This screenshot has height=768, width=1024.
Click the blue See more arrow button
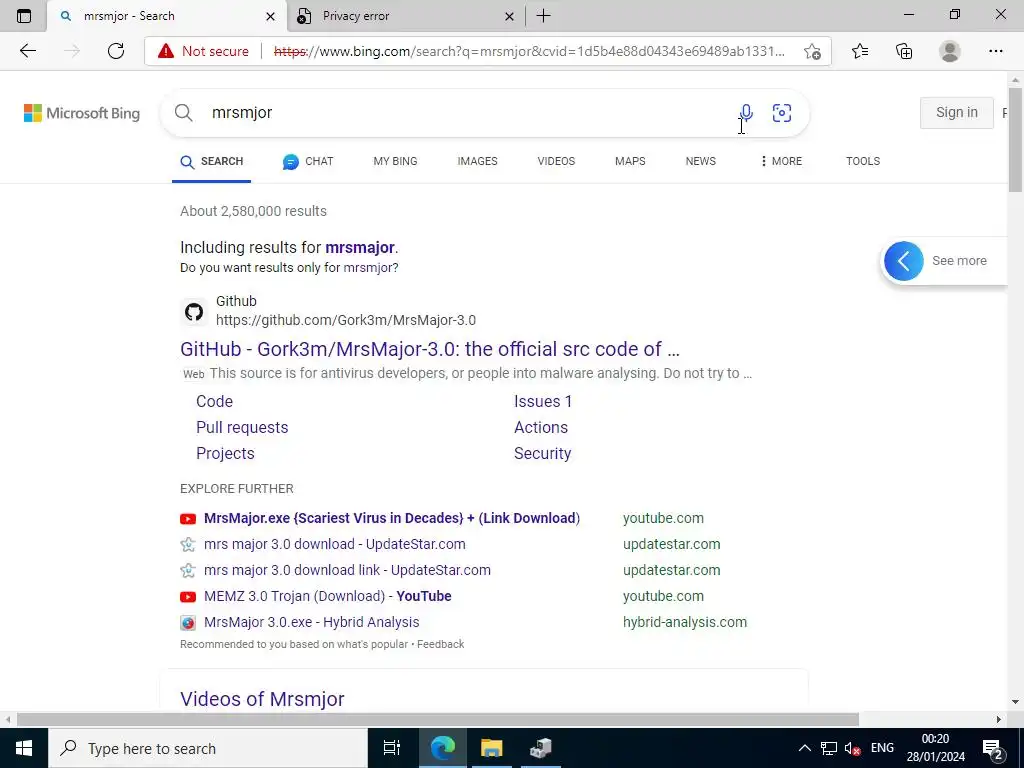click(x=904, y=261)
